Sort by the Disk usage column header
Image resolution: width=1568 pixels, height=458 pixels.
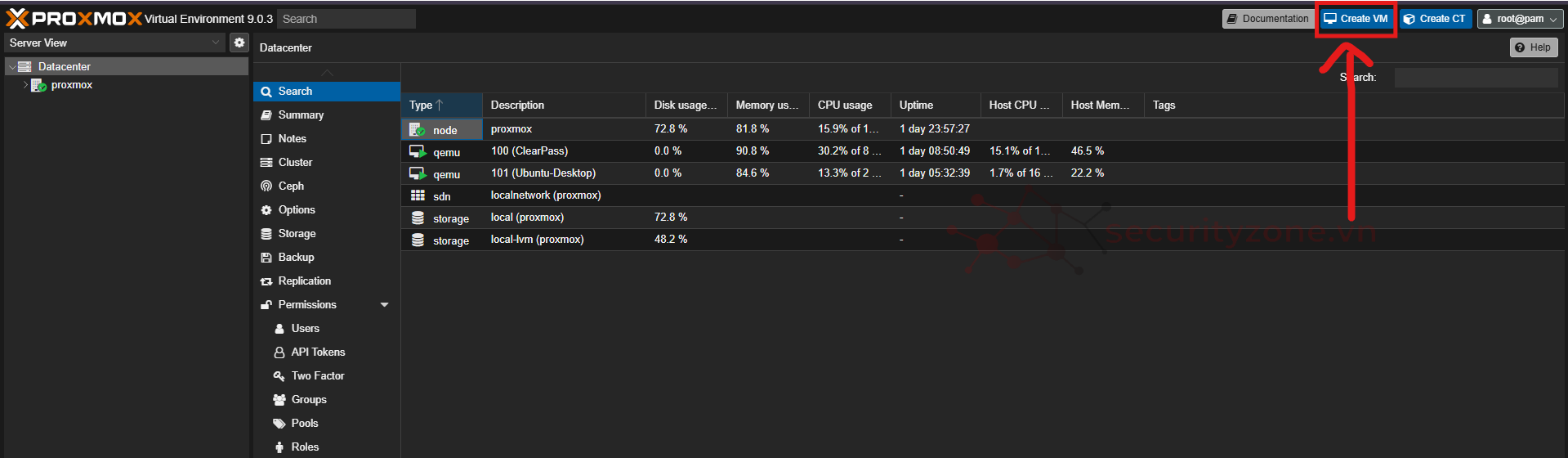tap(686, 106)
